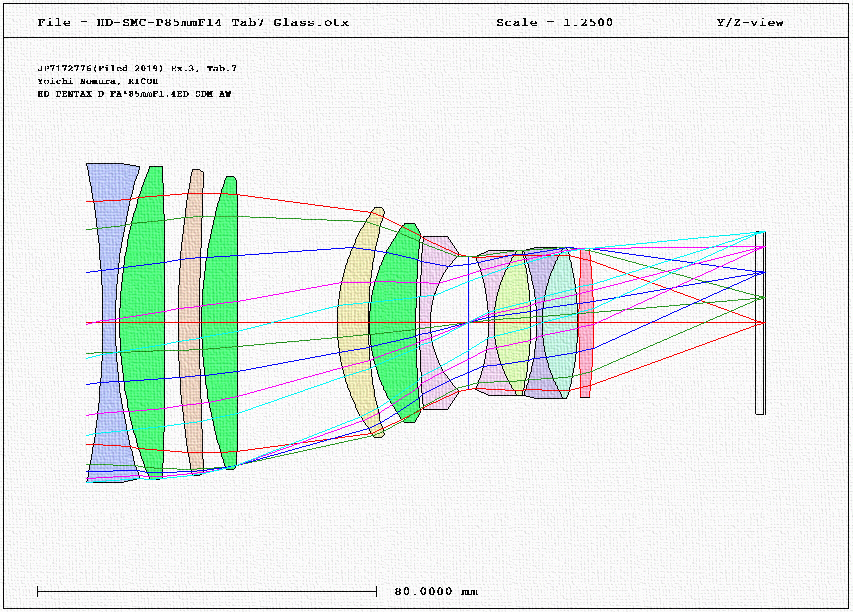The width and height of the screenshot is (853, 612).
Task: Select the HD PENTAX D FA*85mmF1.4ED description line
Action: coord(134,94)
